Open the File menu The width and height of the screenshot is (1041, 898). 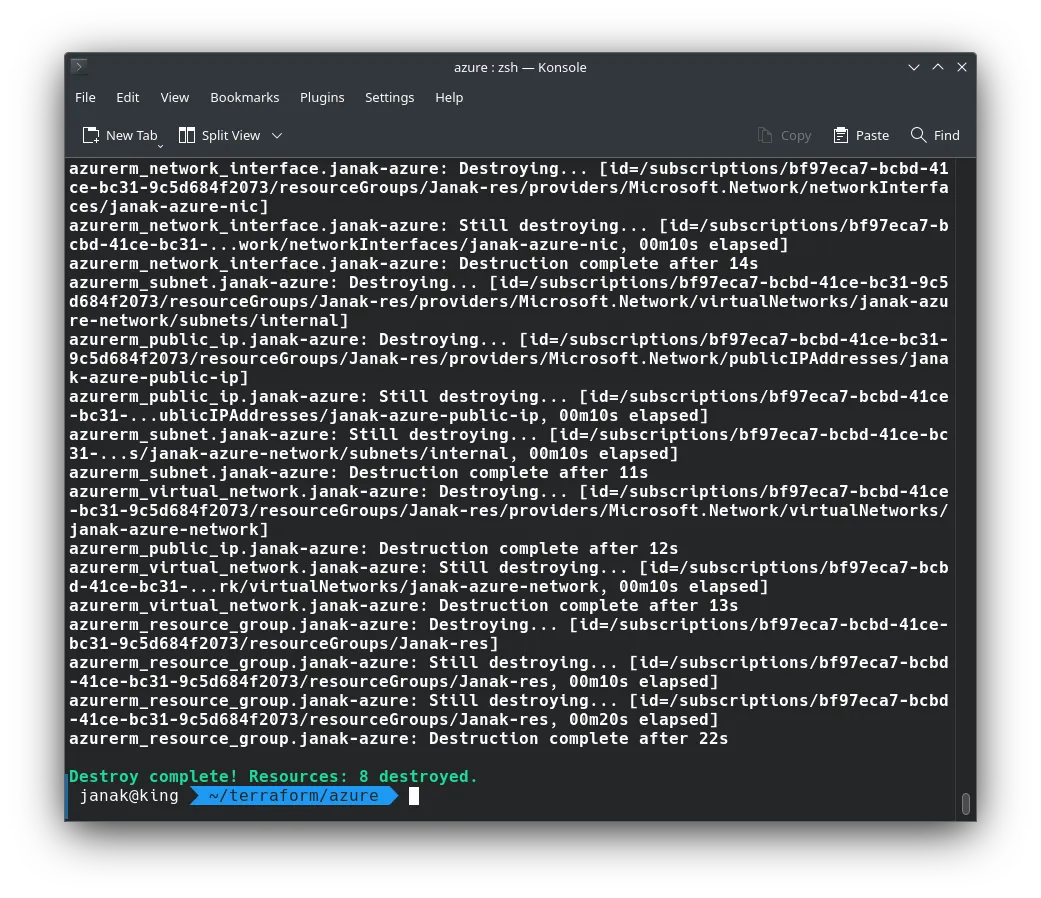point(85,97)
